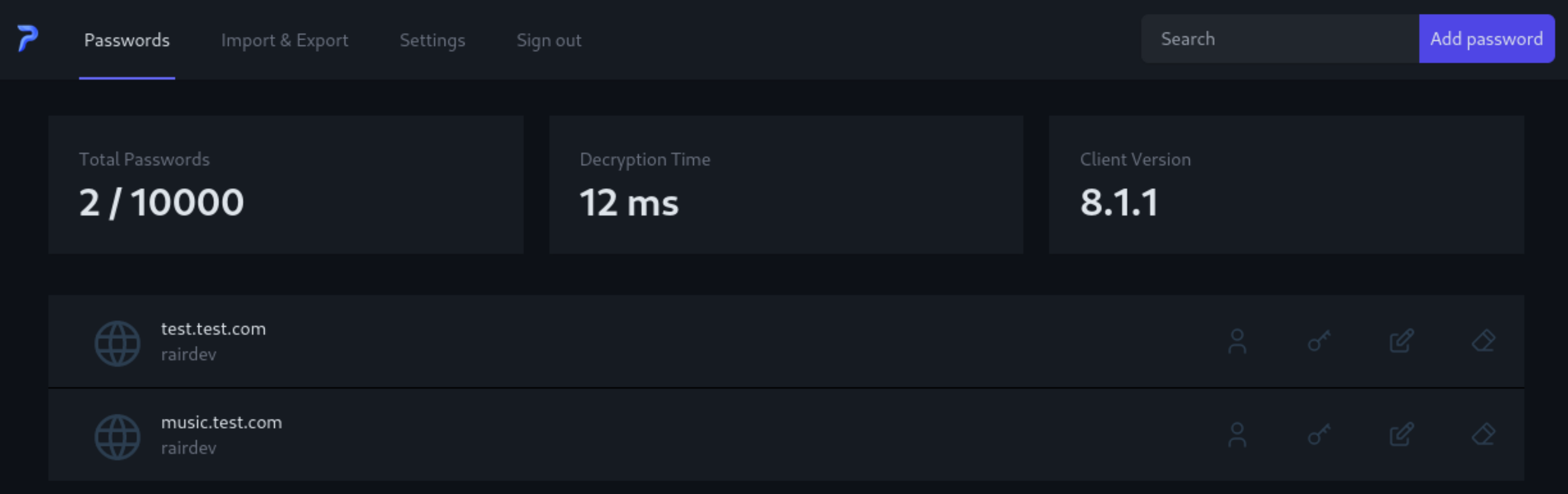This screenshot has height=494, width=1568.
Task: Open the Import & Export section
Action: pos(285,40)
